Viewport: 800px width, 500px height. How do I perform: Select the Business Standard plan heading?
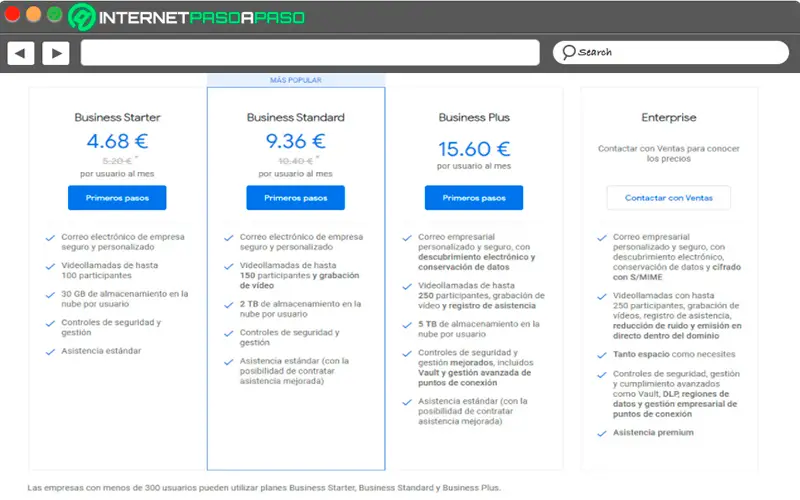pos(295,117)
